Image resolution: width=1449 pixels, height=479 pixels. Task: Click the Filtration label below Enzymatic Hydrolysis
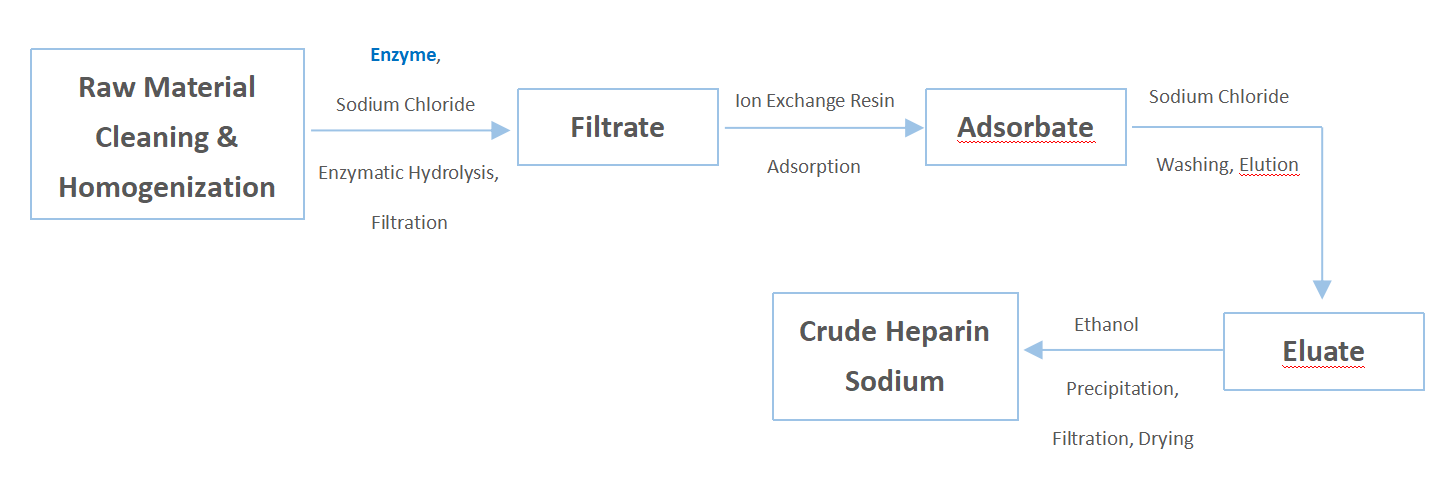(x=409, y=222)
